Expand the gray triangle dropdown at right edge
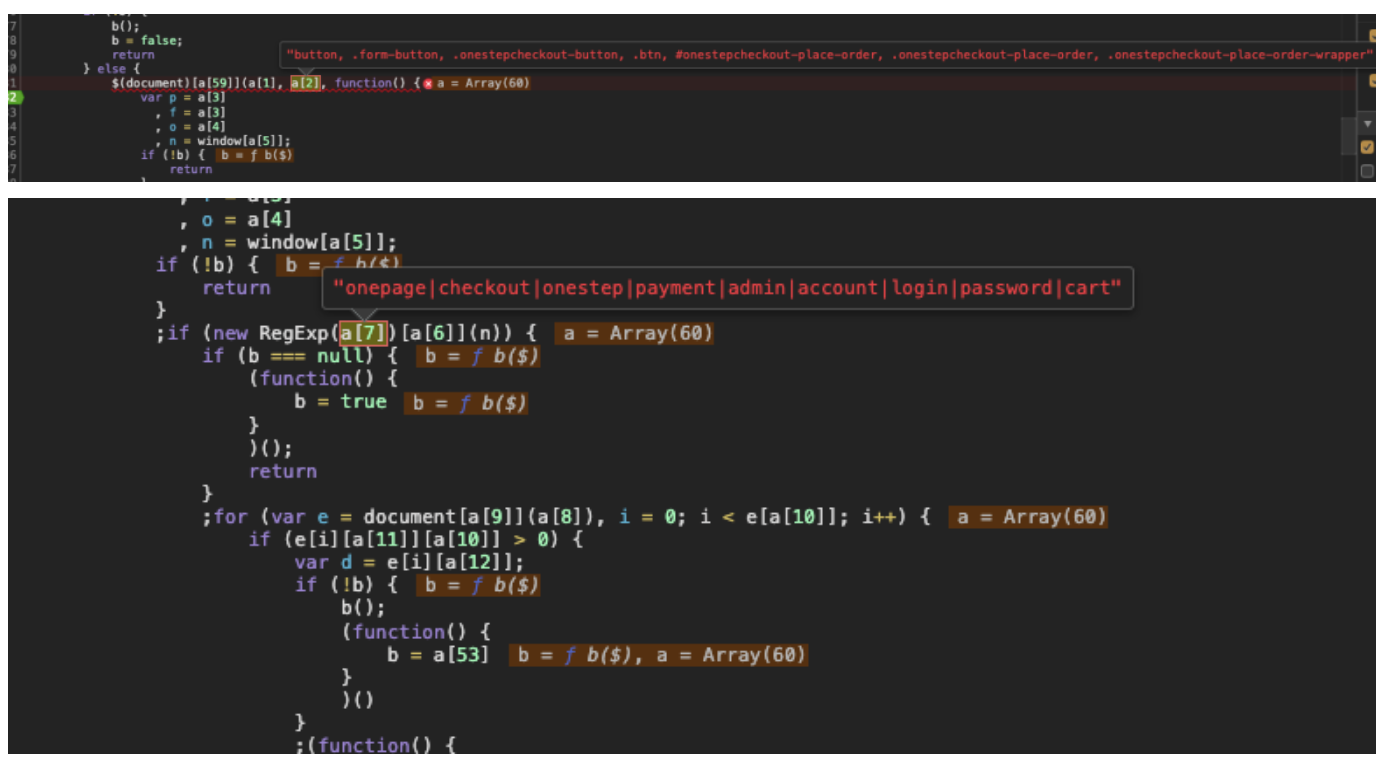Image resolution: width=1386 pixels, height=764 pixels. click(1367, 124)
